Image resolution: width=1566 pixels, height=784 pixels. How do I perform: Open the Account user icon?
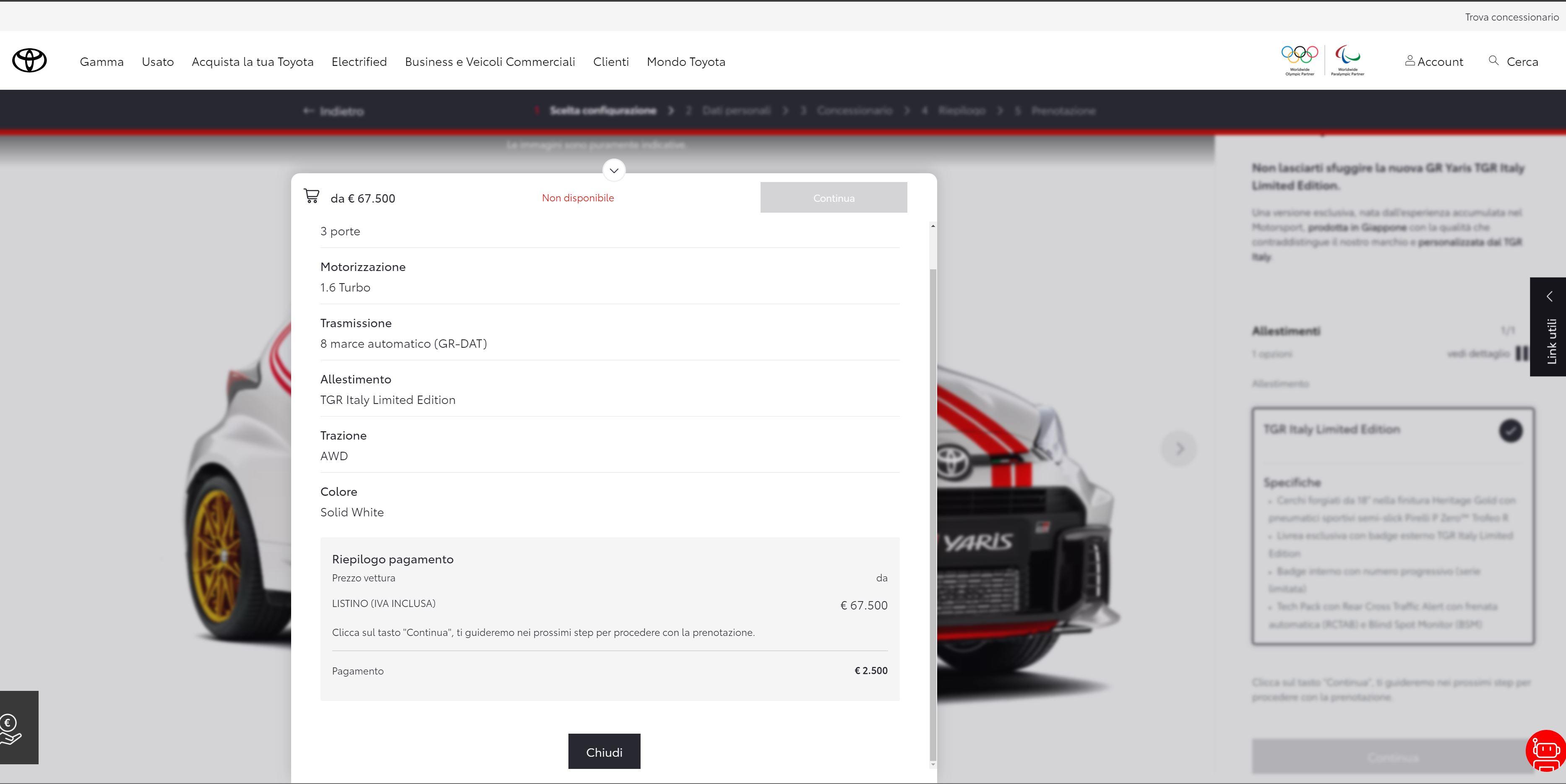coord(1410,61)
